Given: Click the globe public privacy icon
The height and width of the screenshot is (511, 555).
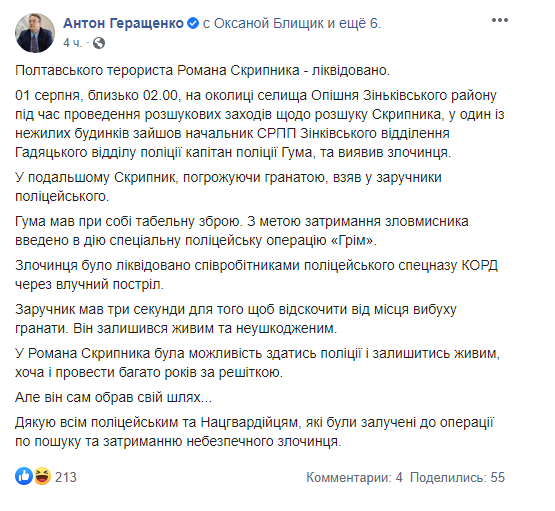Looking at the screenshot, I should tap(99, 43).
